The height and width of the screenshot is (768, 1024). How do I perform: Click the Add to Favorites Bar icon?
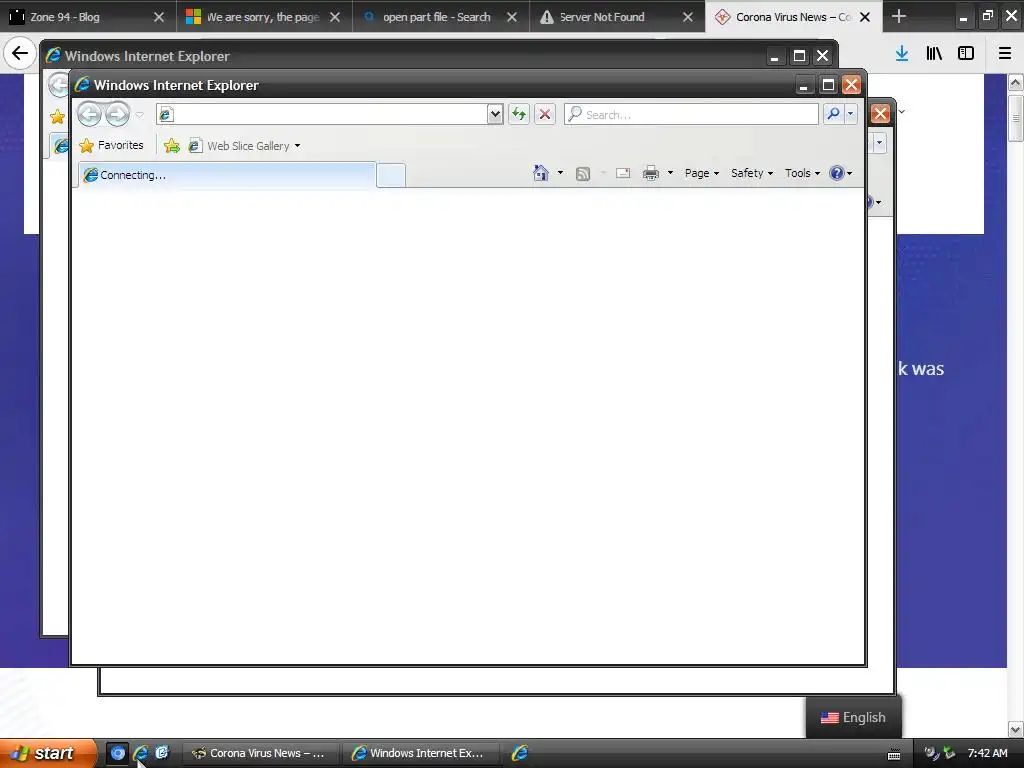pyautogui.click(x=172, y=146)
